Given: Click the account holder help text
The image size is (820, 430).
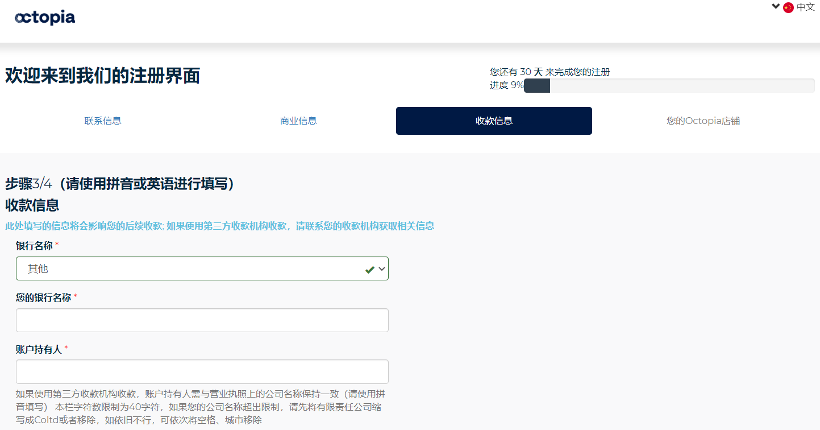Looking at the screenshot, I should tap(201, 407).
